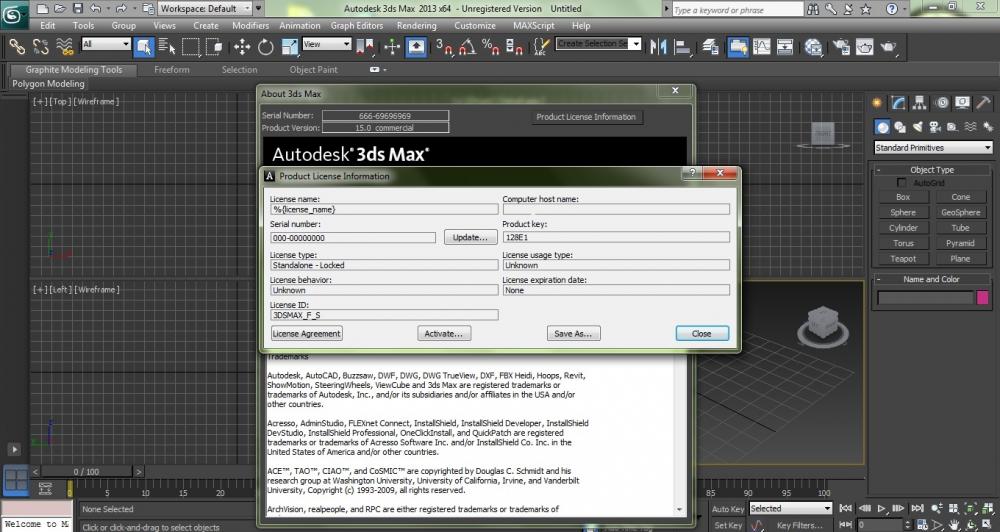1000x532 pixels.
Task: Open the Render Setup teapot icon
Action: coord(841,47)
